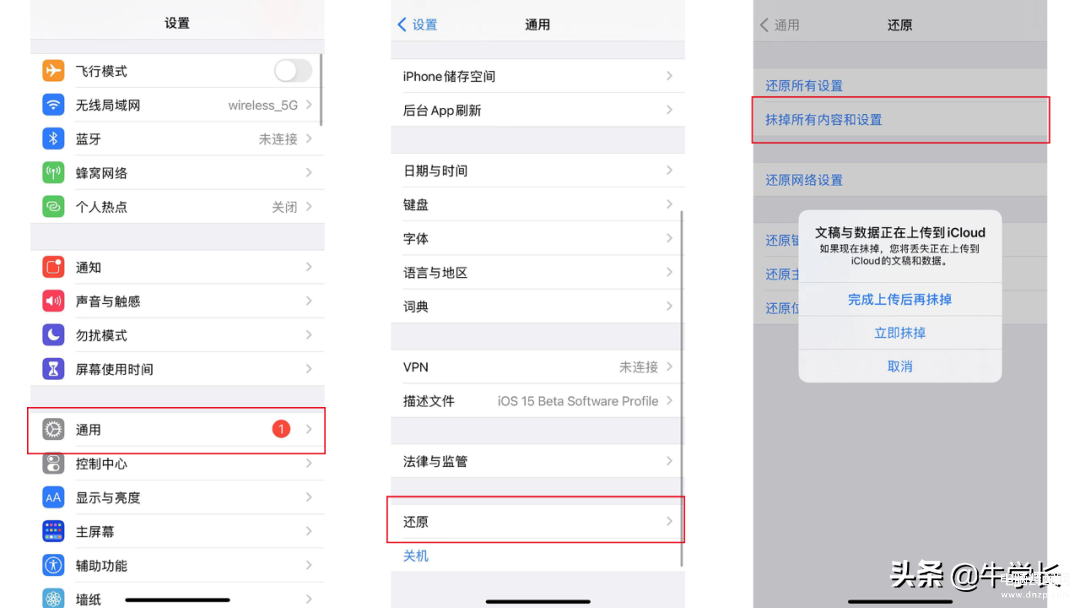Tap the orange airplane mode icon
Viewport: 1080px width, 608px height.
coord(53,70)
